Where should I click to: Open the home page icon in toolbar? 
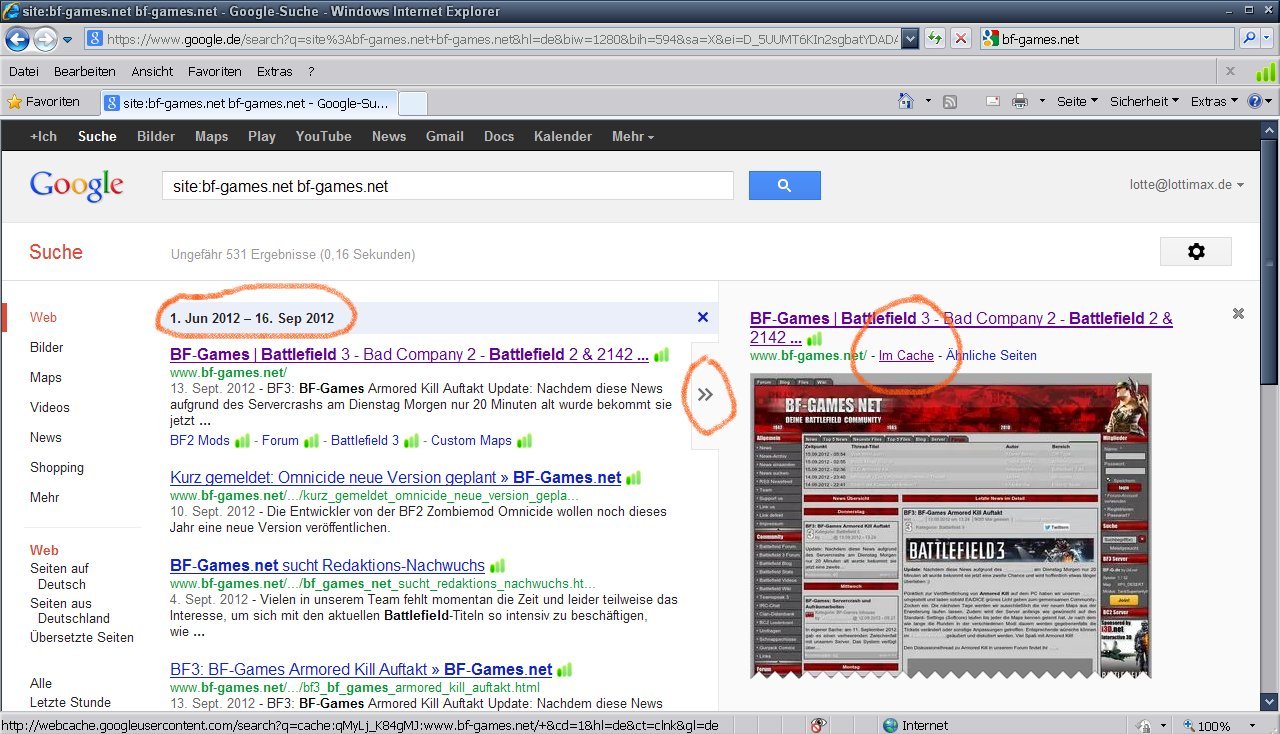tap(906, 101)
